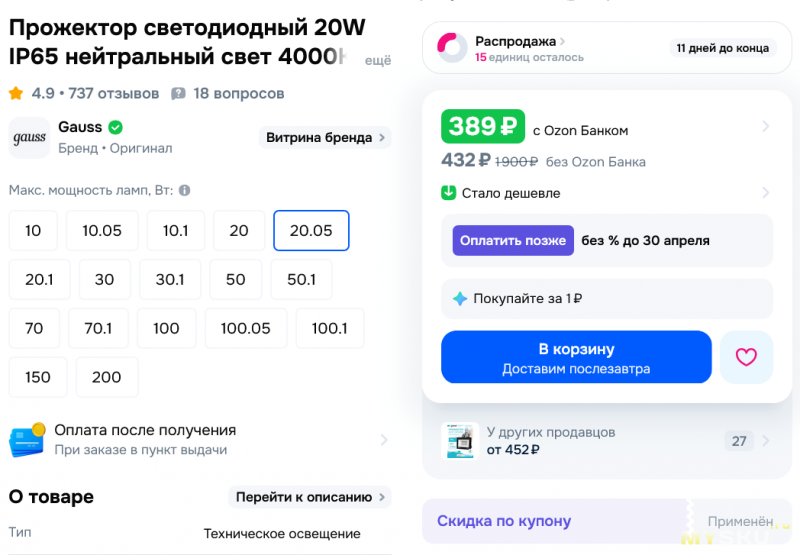Click the yellow rating star
800x555 pixels.
[16, 94]
